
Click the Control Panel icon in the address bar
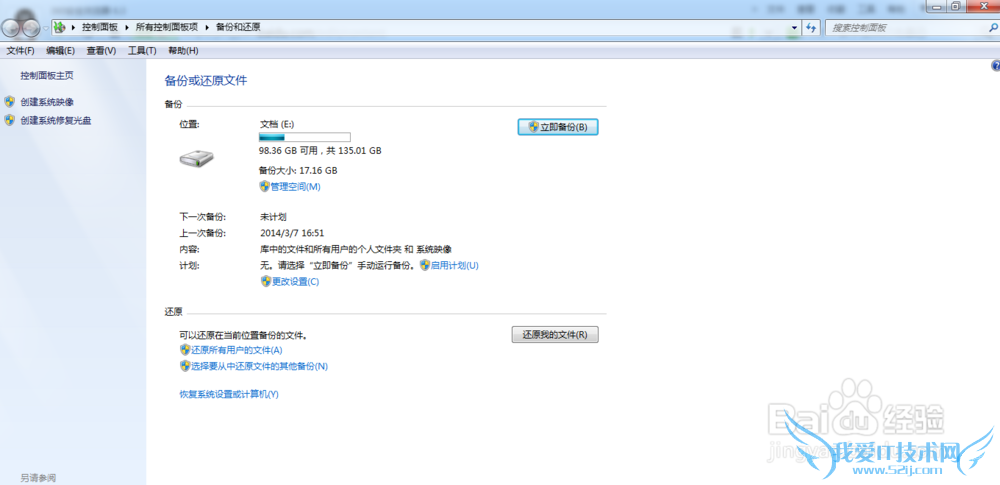coord(60,27)
